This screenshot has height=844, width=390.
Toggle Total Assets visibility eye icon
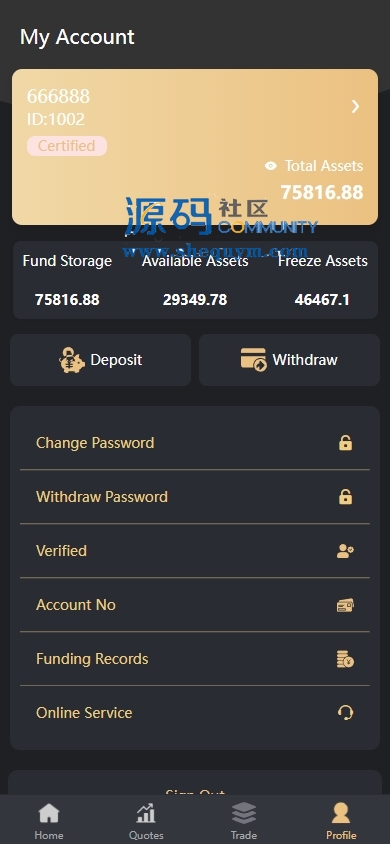click(x=271, y=166)
